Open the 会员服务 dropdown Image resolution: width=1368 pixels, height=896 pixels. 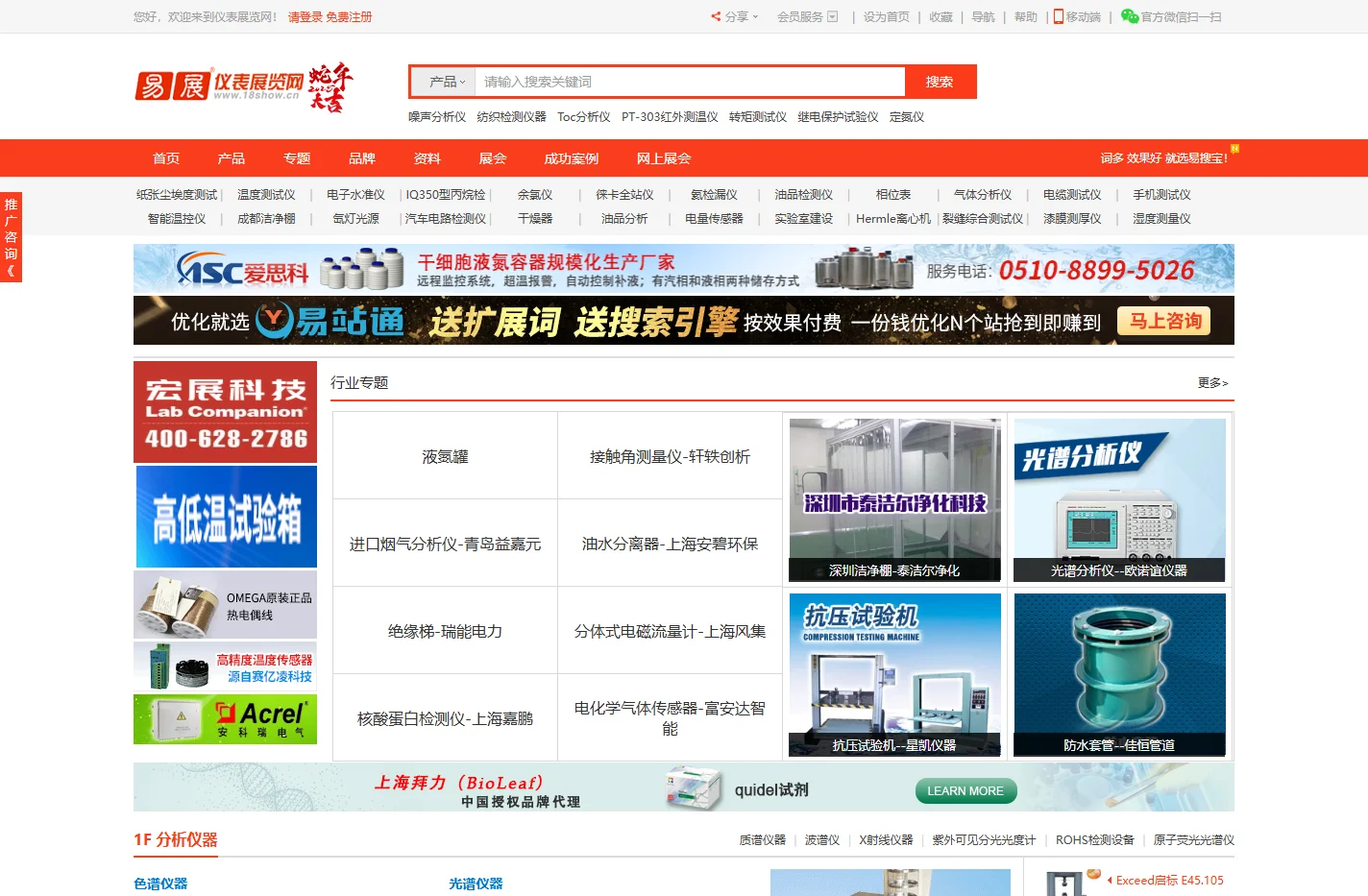[807, 16]
